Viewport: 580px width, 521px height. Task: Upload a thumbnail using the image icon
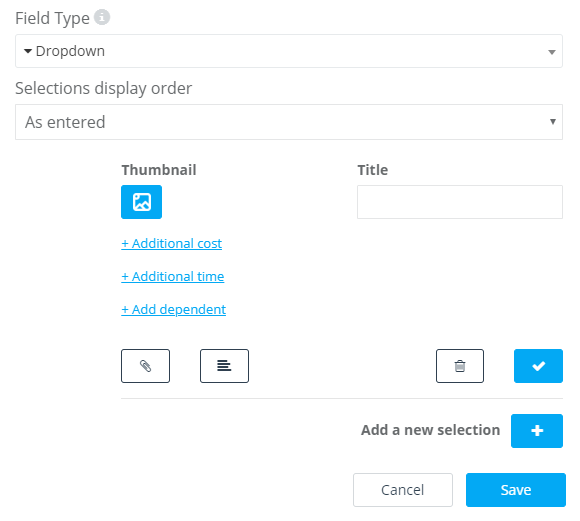coord(141,202)
